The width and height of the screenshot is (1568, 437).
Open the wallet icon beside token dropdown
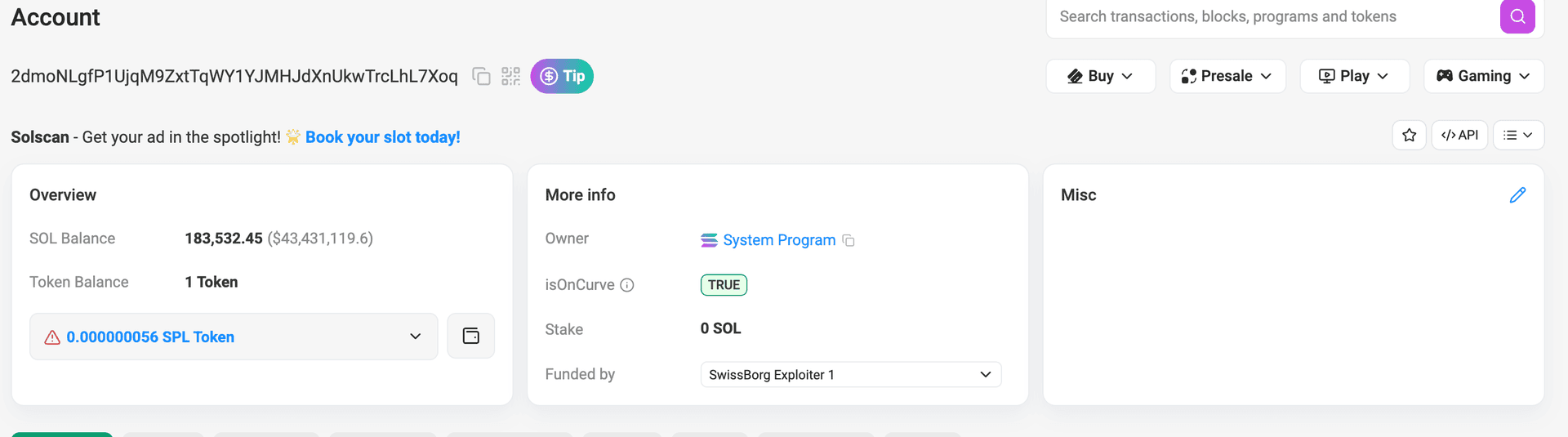[471, 336]
